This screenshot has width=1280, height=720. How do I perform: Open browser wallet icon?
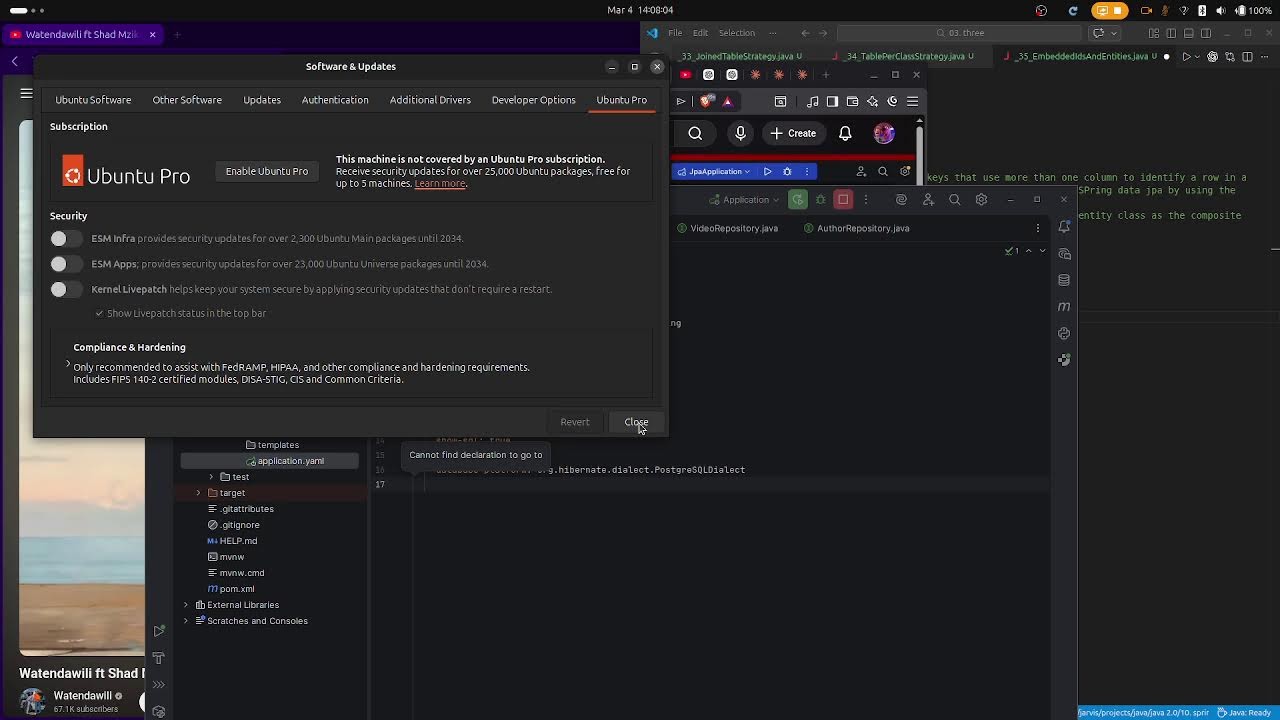[852, 101]
